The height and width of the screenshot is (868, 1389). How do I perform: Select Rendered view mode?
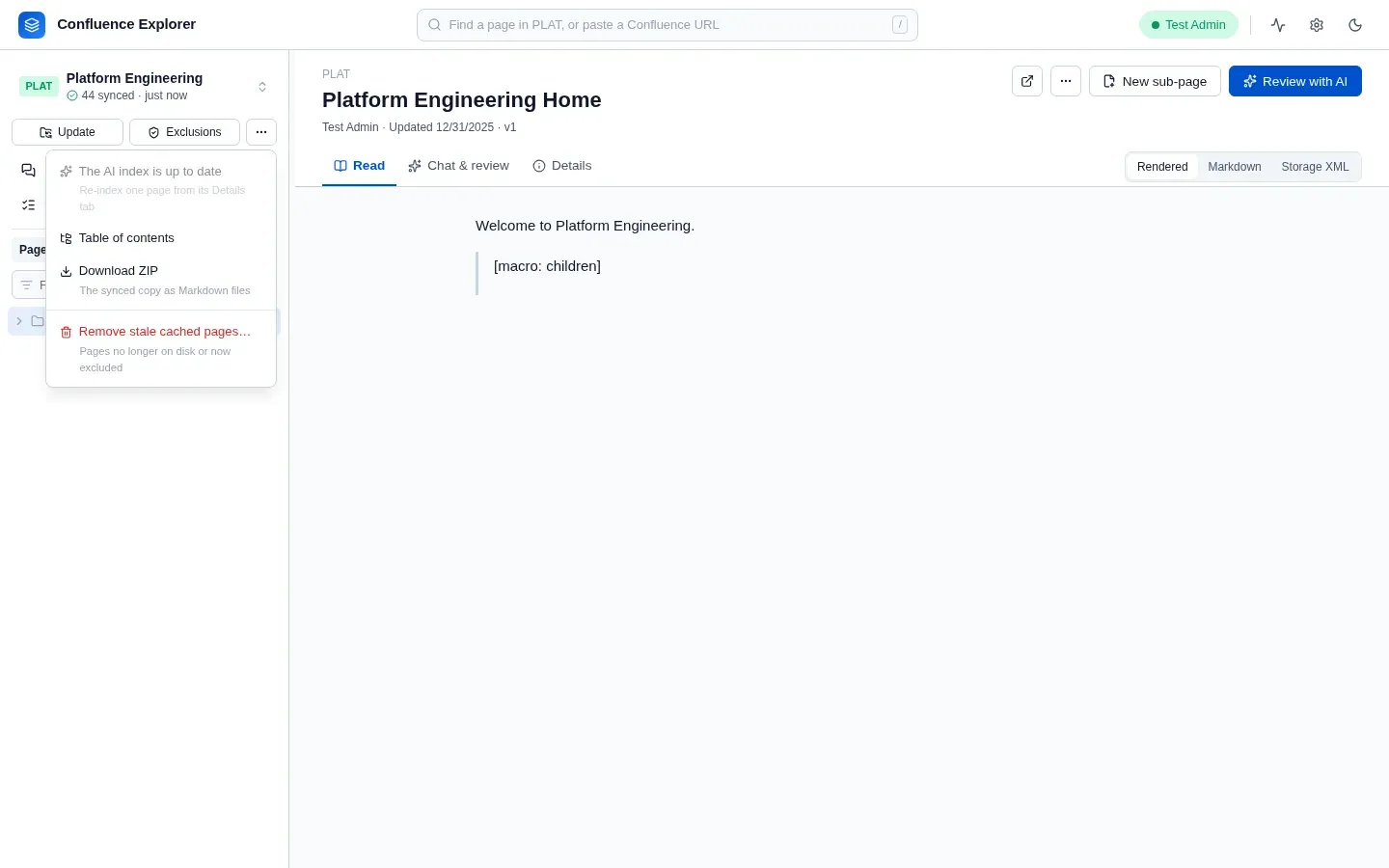tap(1162, 167)
